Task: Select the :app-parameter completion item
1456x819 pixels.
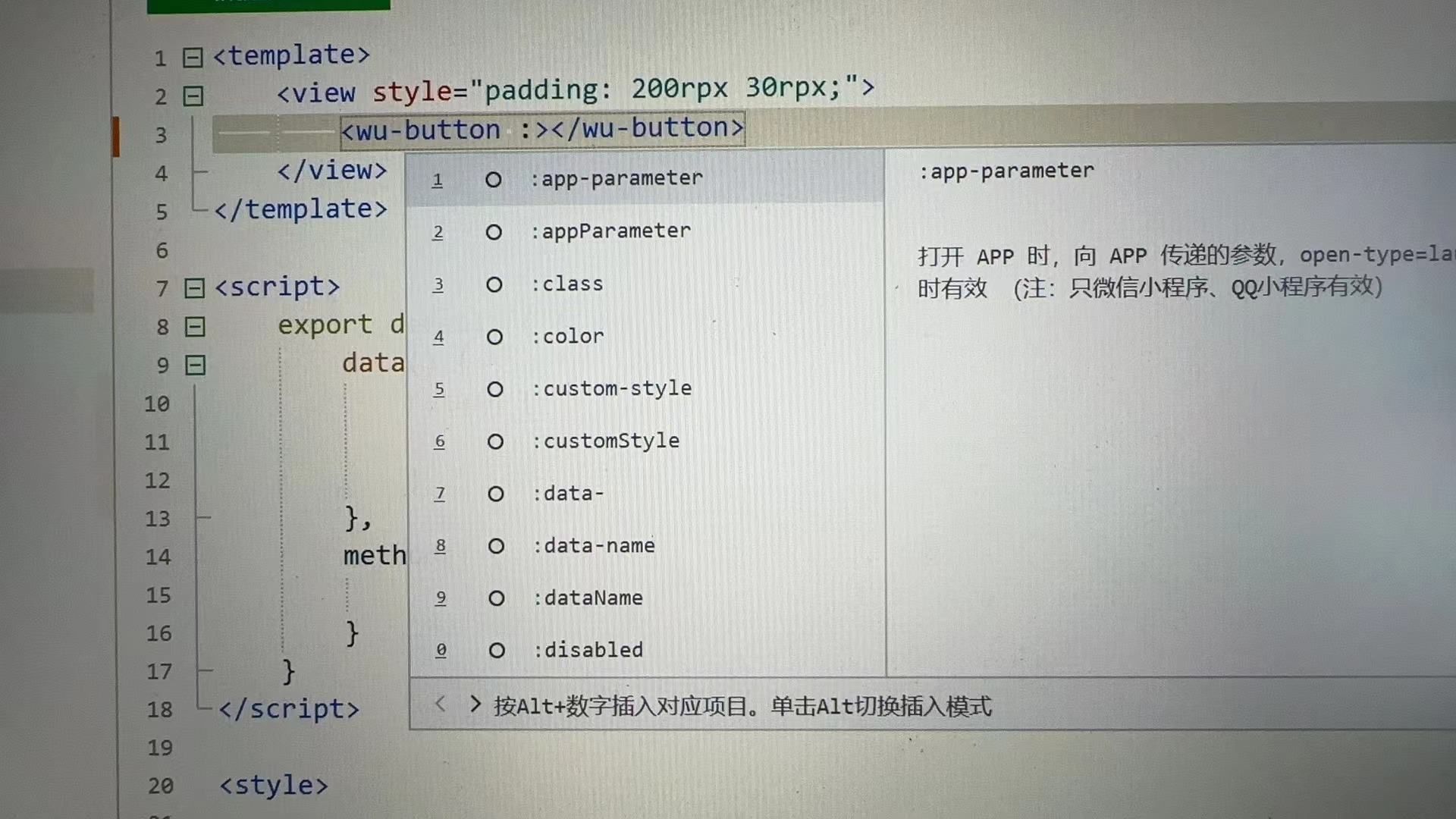Action: click(x=645, y=179)
